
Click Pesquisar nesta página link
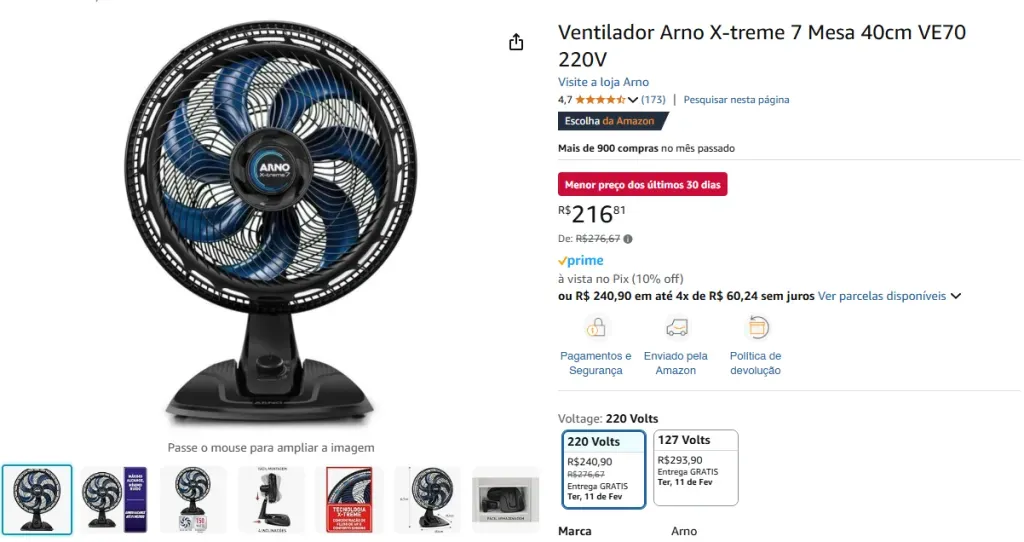[x=736, y=100]
